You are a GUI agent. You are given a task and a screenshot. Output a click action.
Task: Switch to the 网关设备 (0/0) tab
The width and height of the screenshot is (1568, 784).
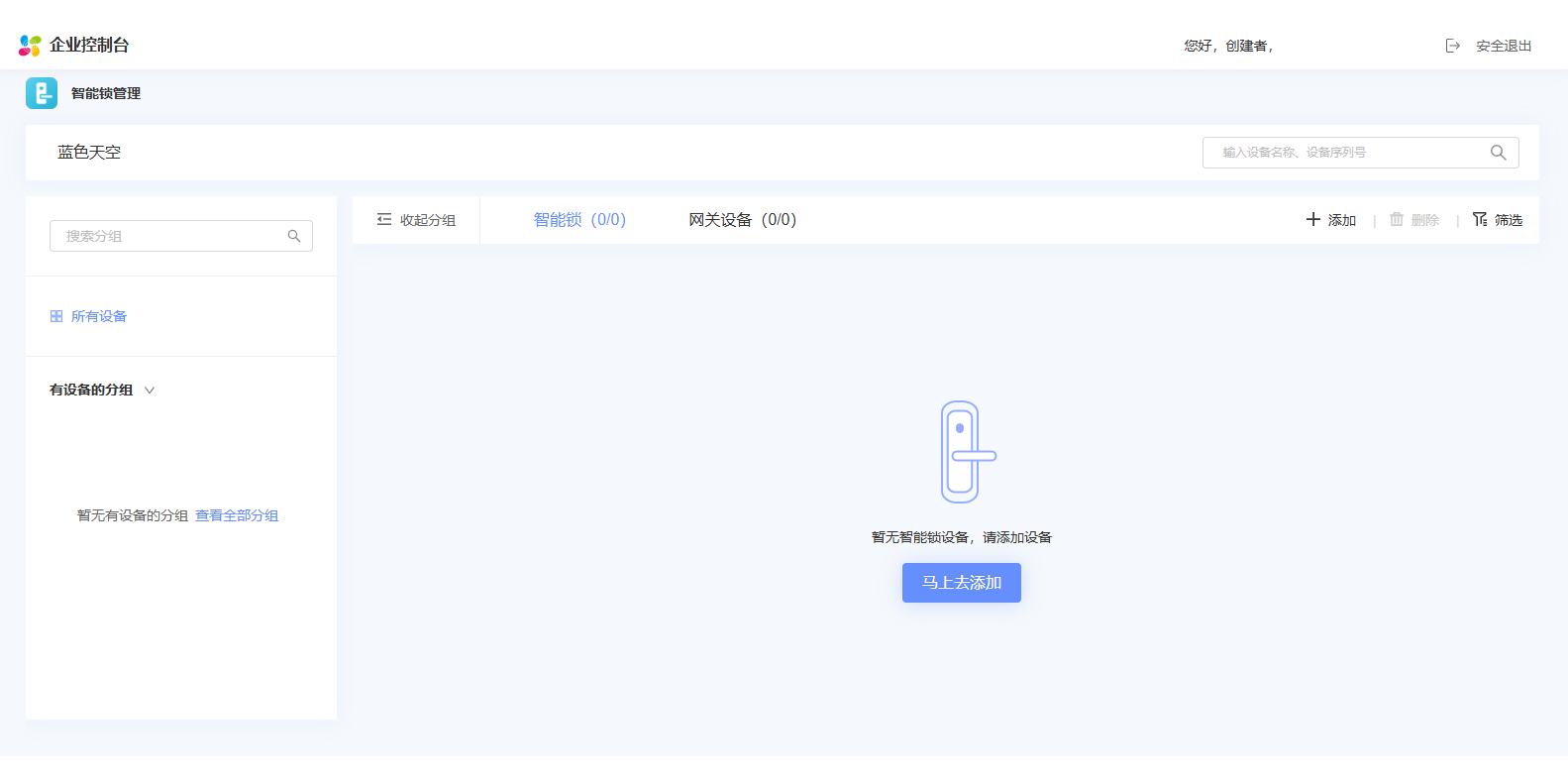pyautogui.click(x=742, y=220)
